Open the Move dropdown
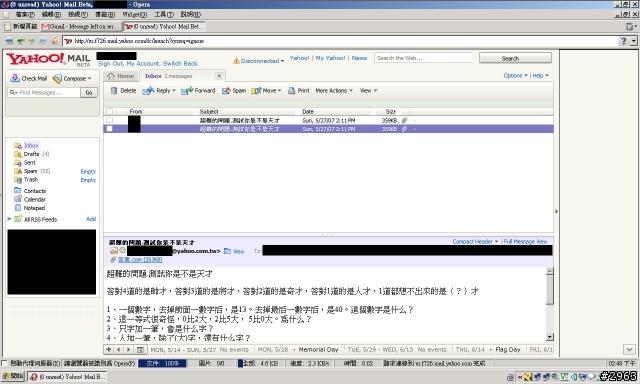This screenshot has height=384, width=640. pos(266,91)
